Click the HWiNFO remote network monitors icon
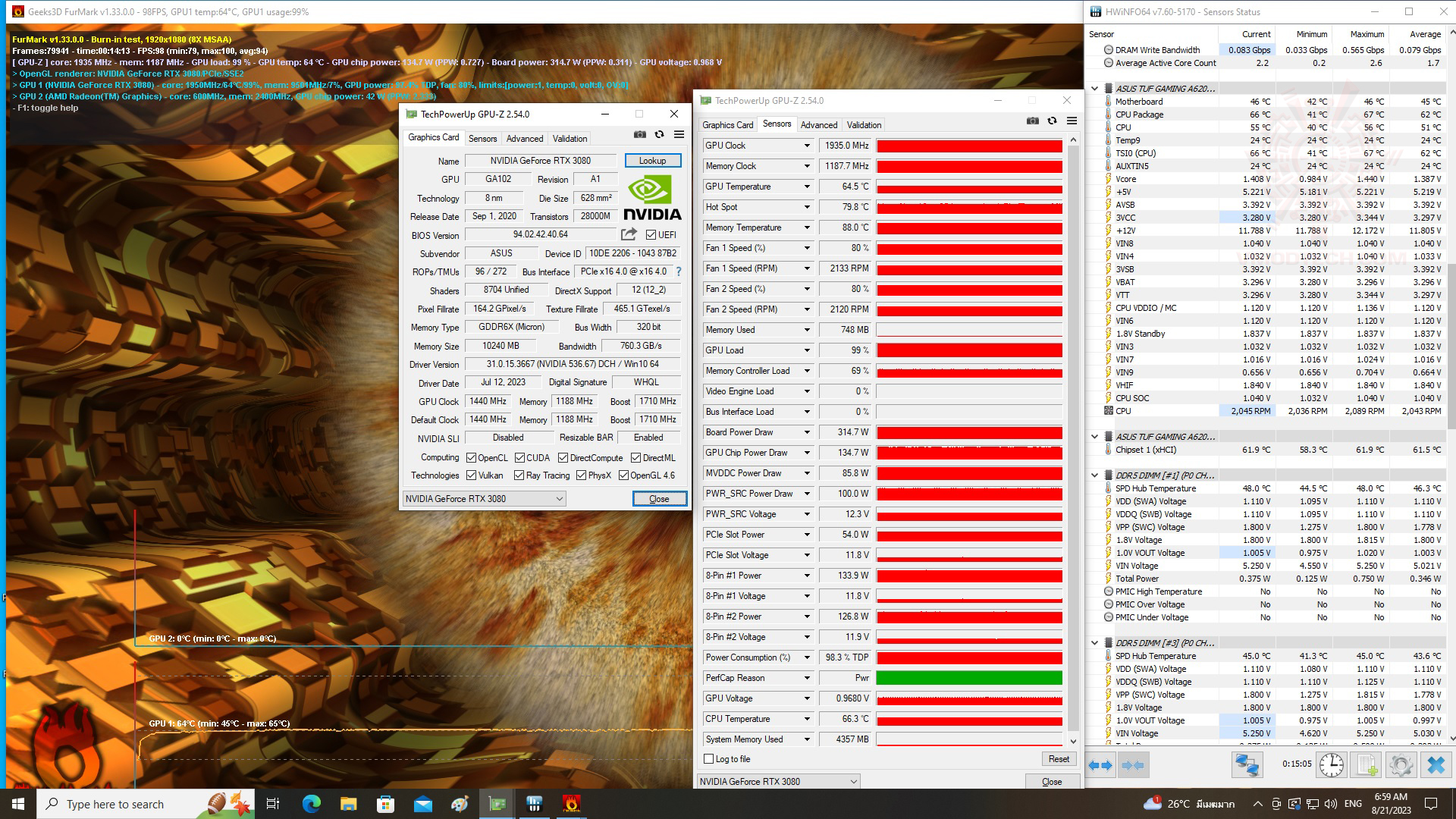The height and width of the screenshot is (819, 1456). pyautogui.click(x=1247, y=765)
